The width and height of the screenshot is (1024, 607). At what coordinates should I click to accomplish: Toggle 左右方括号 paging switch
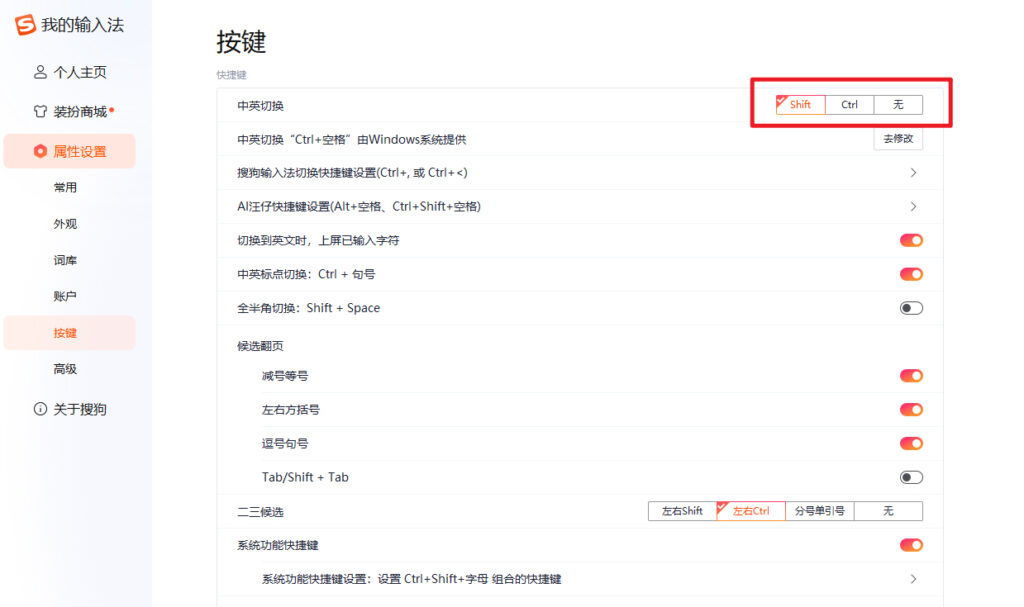[x=911, y=410]
